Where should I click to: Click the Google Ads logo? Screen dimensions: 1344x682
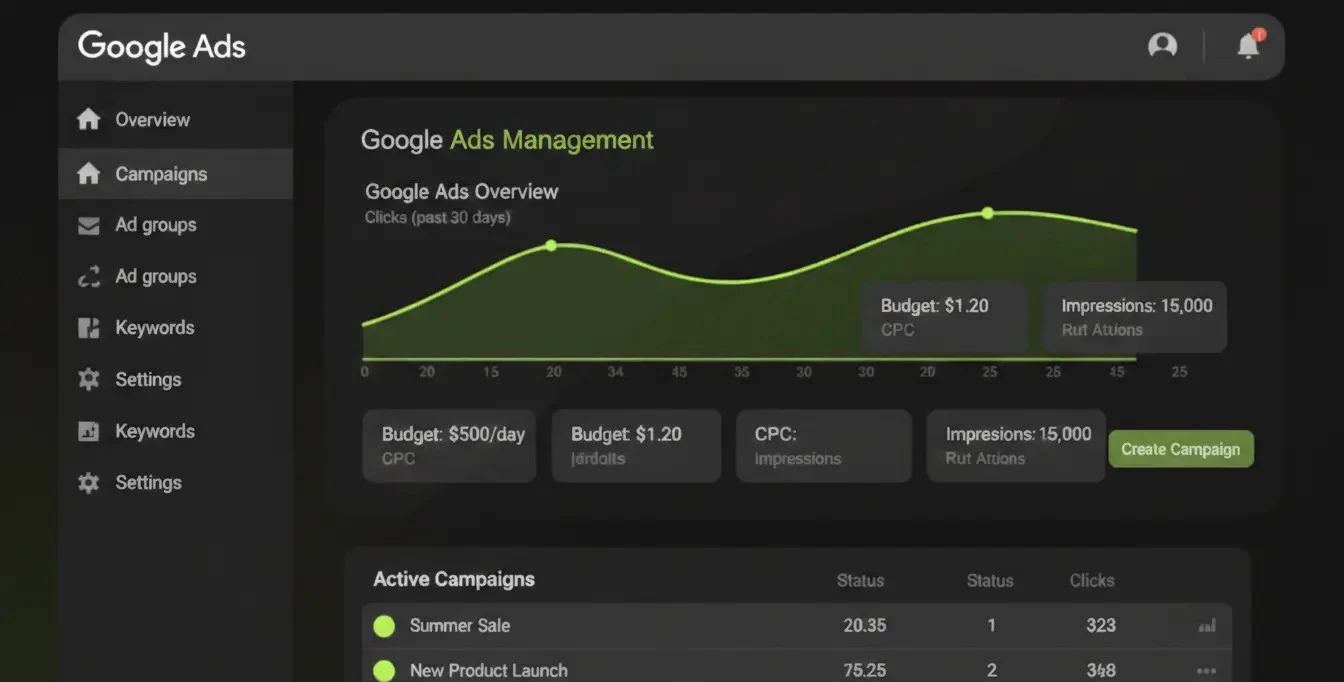click(x=161, y=46)
